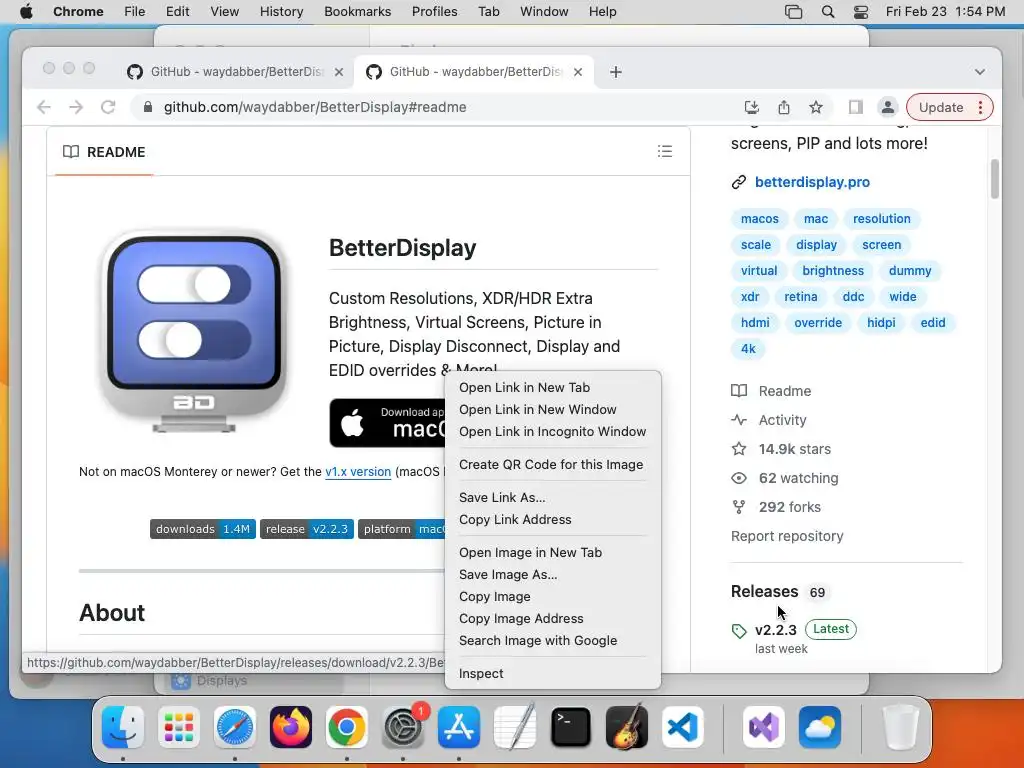1024x768 pixels.
Task: Open App Store from the Dock
Action: point(459,727)
